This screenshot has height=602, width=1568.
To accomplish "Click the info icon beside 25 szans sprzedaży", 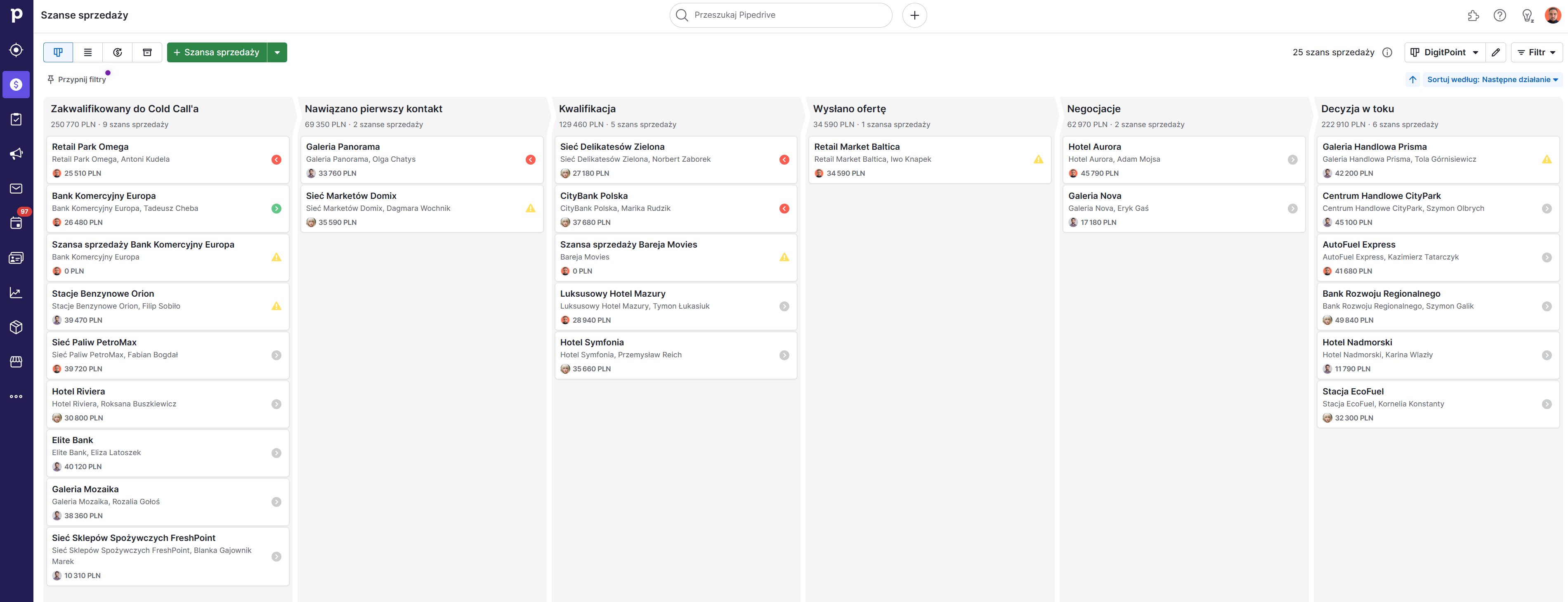I will tap(1387, 52).
